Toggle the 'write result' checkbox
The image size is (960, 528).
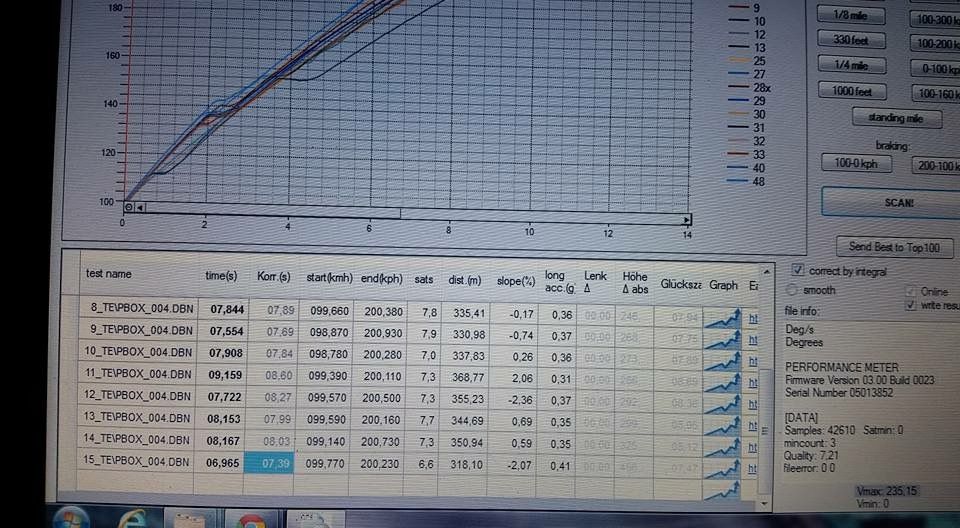[910, 305]
